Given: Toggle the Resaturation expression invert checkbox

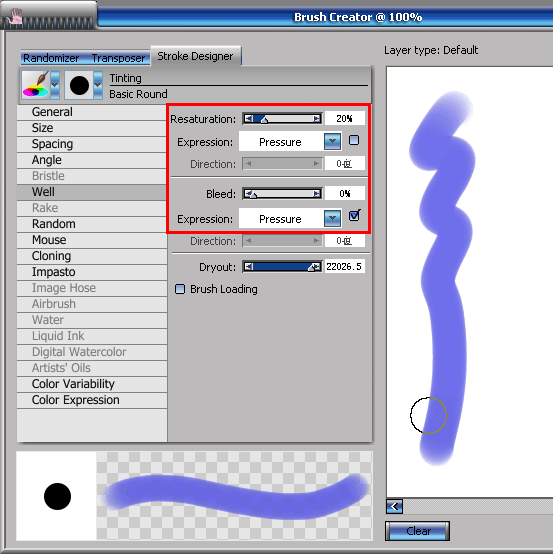Looking at the screenshot, I should coord(354,140).
